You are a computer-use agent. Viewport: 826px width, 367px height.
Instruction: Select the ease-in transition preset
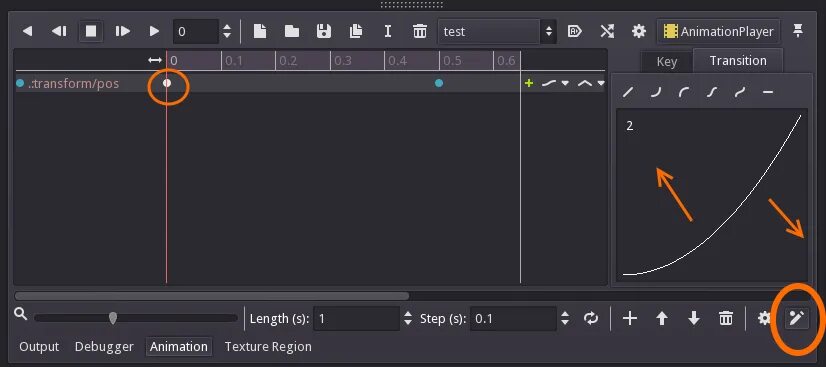(655, 92)
